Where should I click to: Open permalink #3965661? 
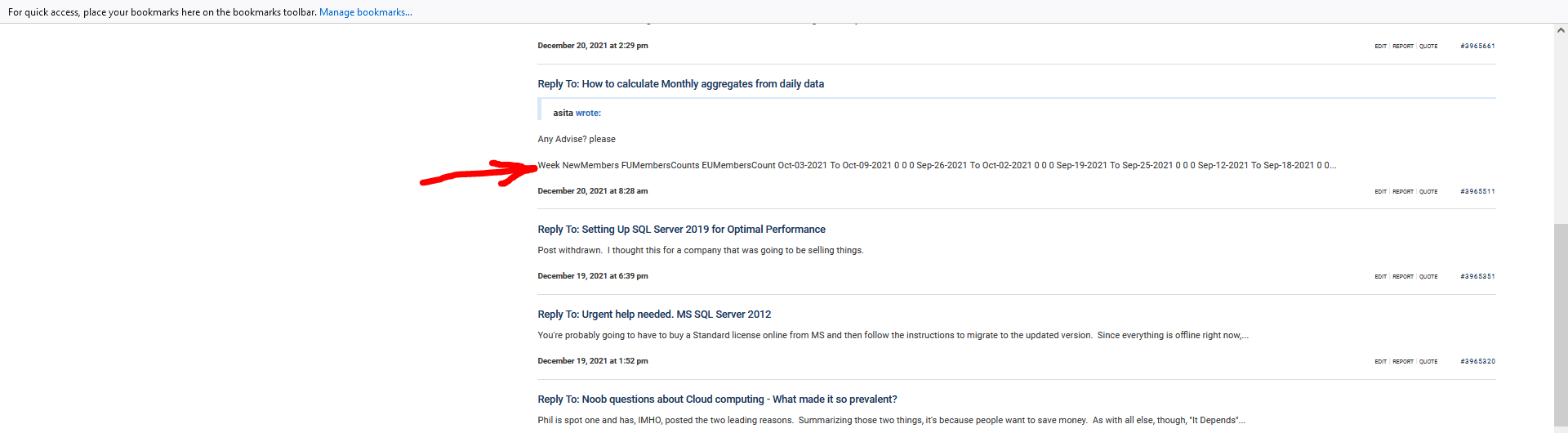coord(1477,47)
